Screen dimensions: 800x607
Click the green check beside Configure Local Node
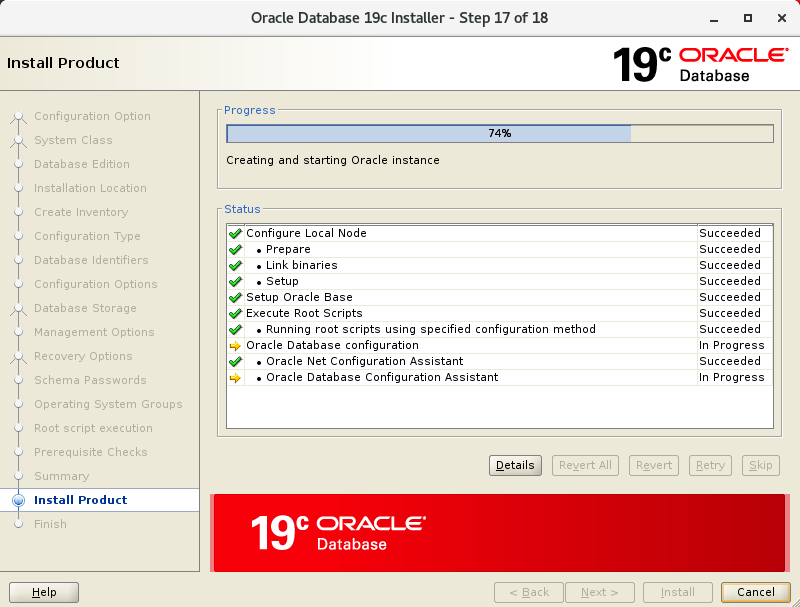click(x=235, y=234)
